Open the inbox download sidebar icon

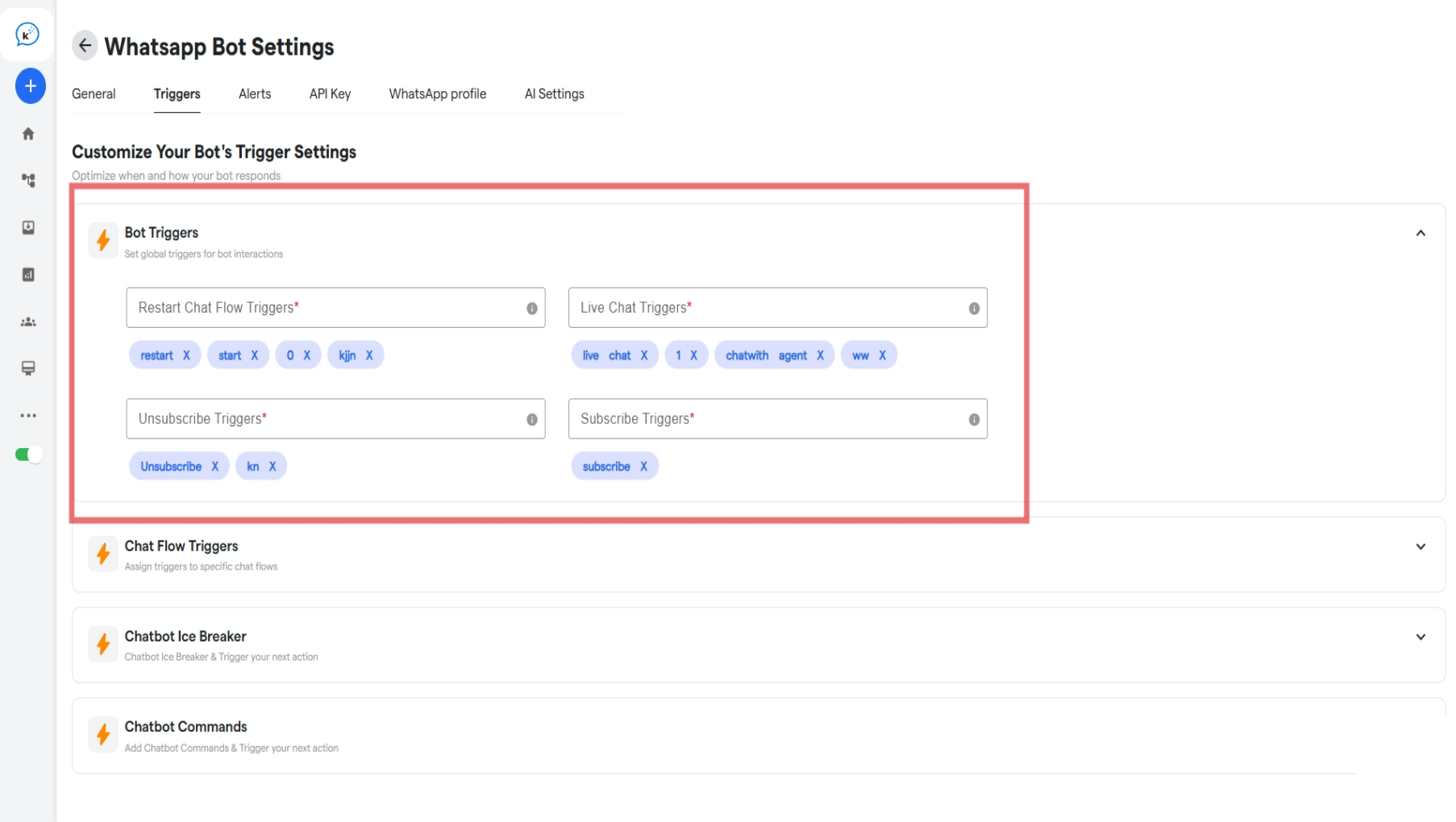[x=28, y=228]
